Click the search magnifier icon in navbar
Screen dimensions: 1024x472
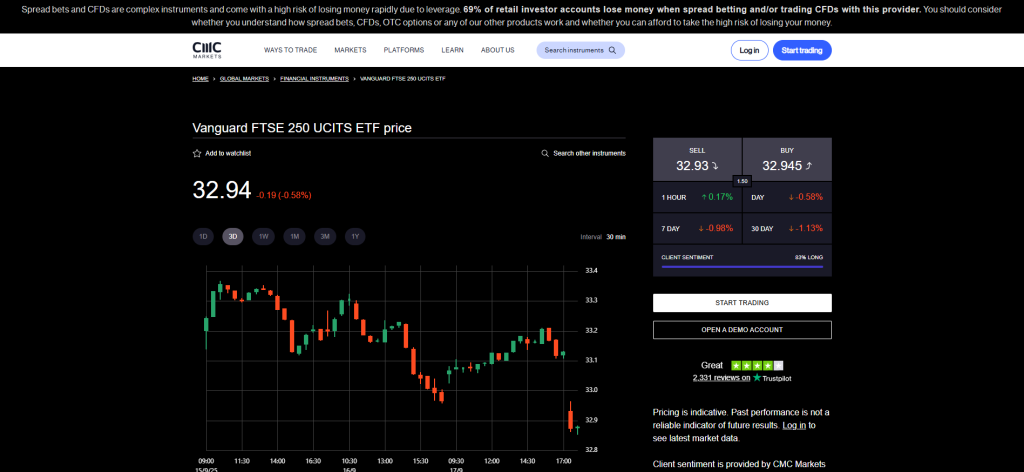[x=612, y=50]
